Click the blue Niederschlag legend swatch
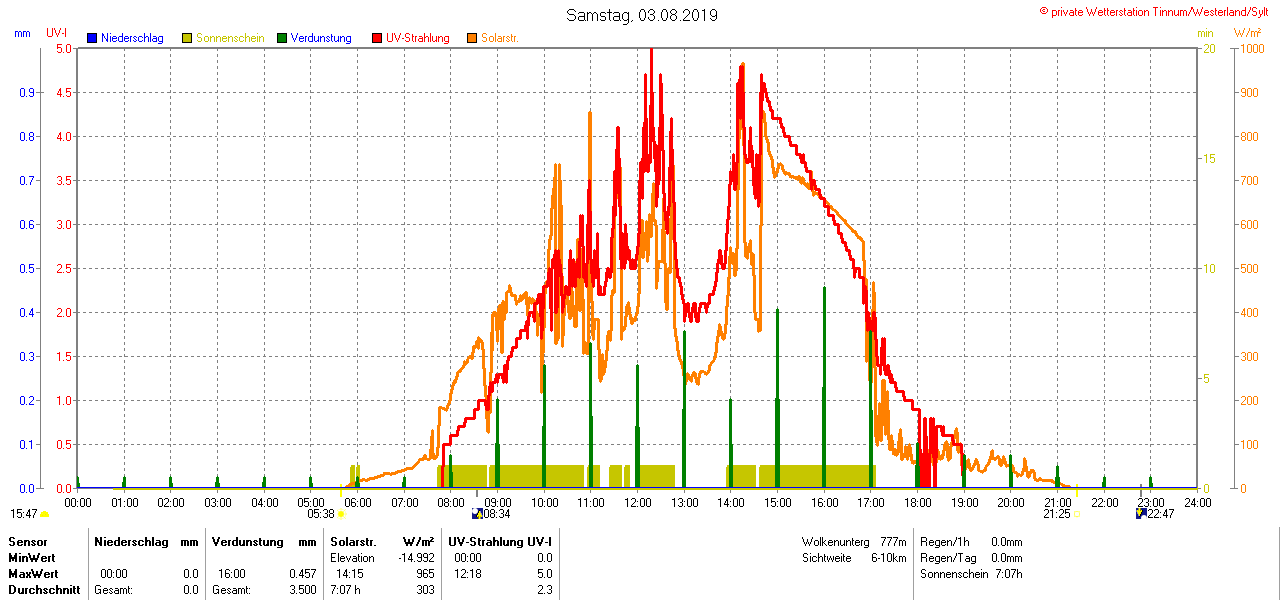 [92, 38]
